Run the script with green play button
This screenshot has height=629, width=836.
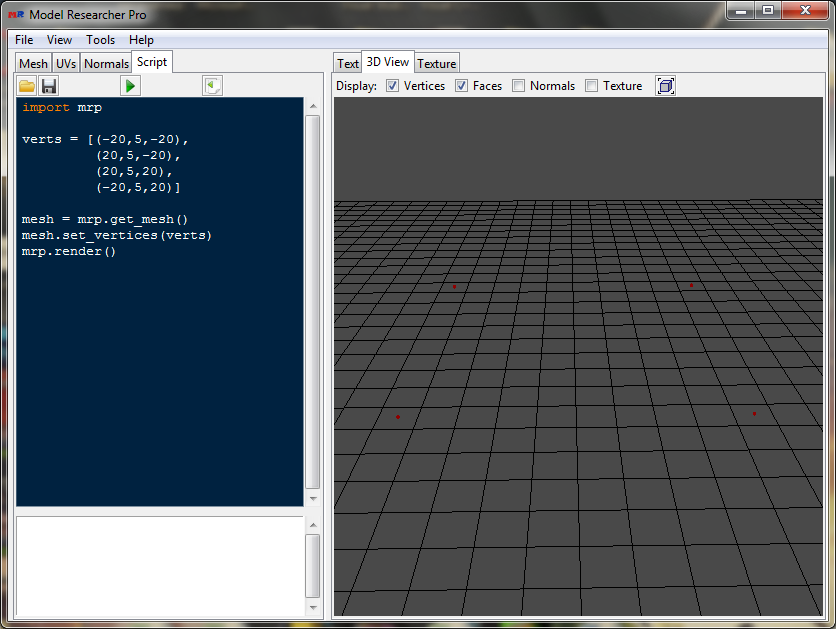coord(130,86)
